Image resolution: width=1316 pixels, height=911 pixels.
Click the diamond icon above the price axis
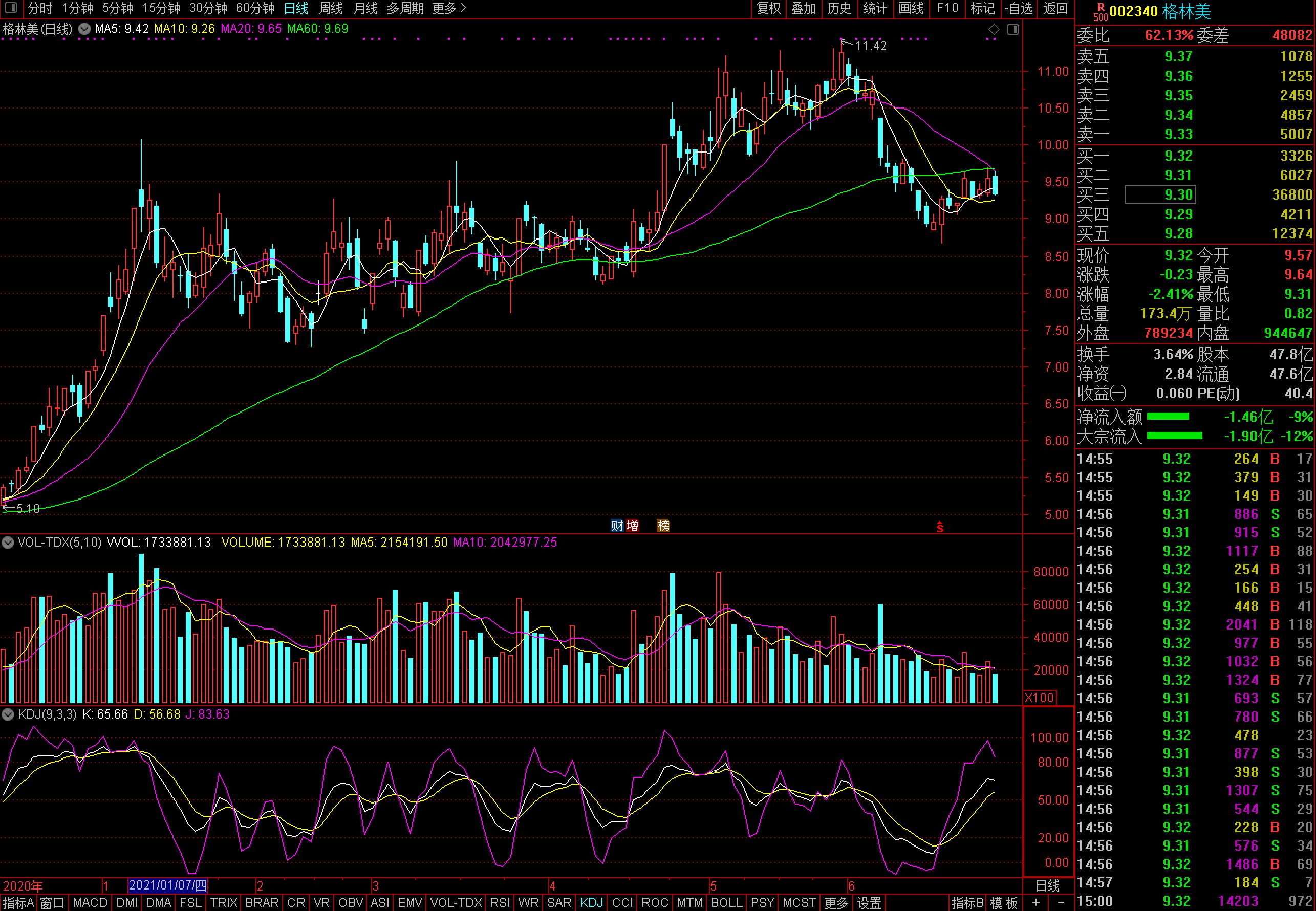[x=994, y=29]
